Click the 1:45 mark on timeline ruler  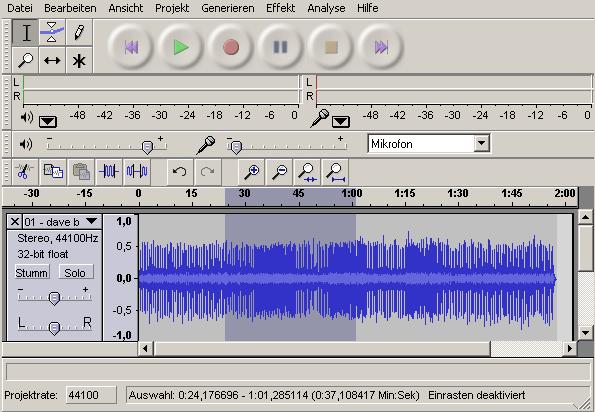click(512, 193)
